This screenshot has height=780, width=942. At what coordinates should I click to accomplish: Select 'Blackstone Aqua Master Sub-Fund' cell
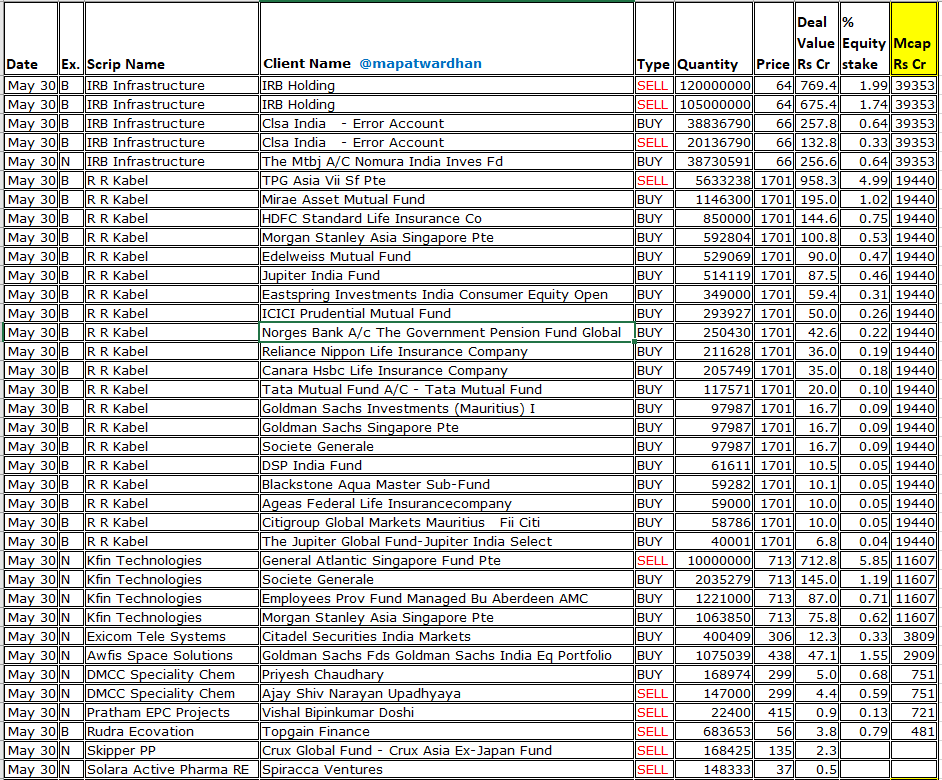point(447,485)
